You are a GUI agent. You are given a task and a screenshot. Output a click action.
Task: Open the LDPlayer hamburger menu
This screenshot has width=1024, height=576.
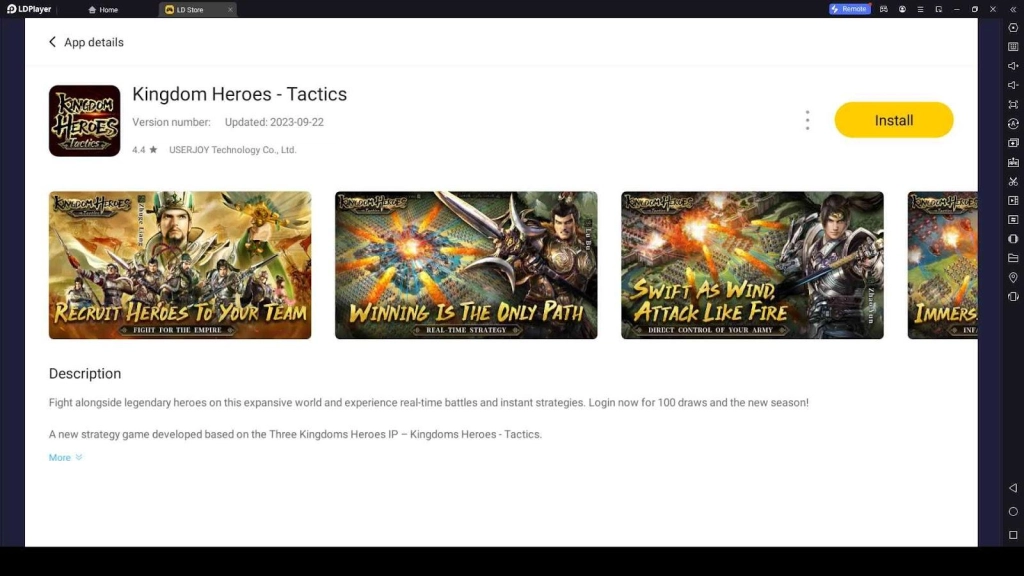tap(920, 9)
